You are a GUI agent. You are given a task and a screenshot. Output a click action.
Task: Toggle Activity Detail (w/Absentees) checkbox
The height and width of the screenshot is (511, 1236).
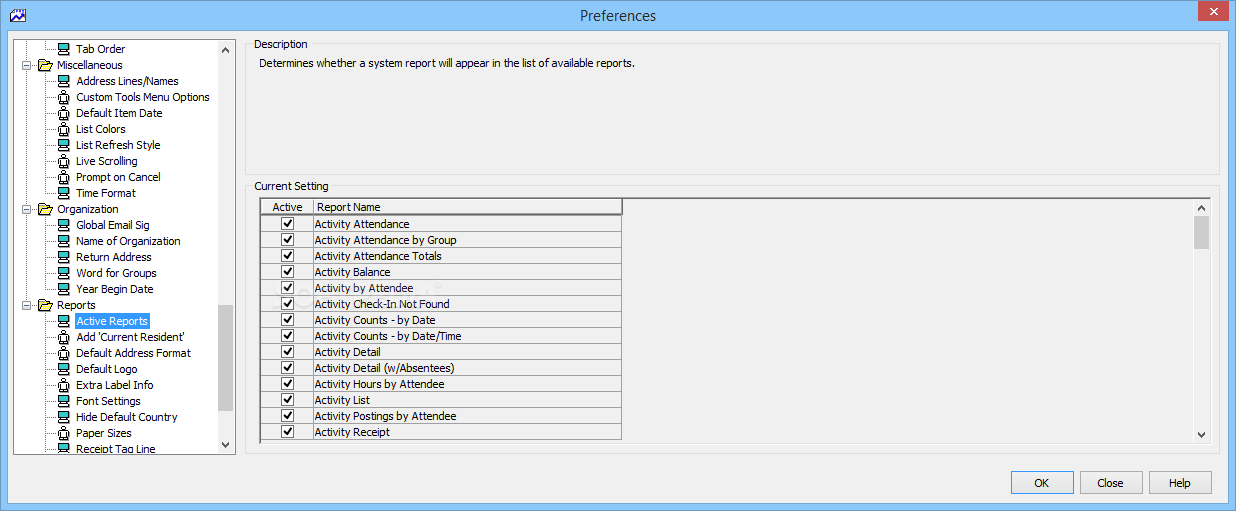tap(288, 368)
